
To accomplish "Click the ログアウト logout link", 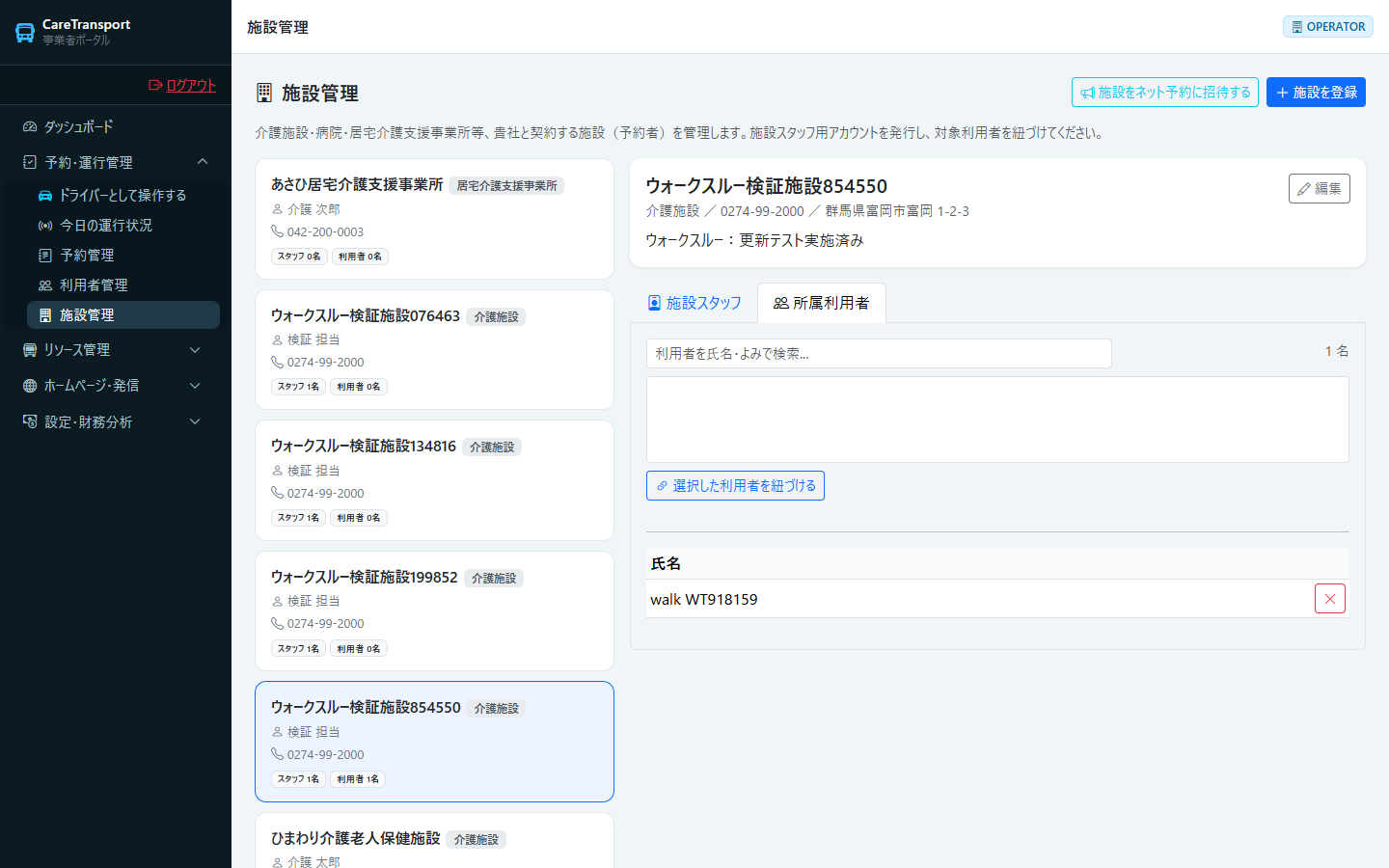I will click(182, 85).
